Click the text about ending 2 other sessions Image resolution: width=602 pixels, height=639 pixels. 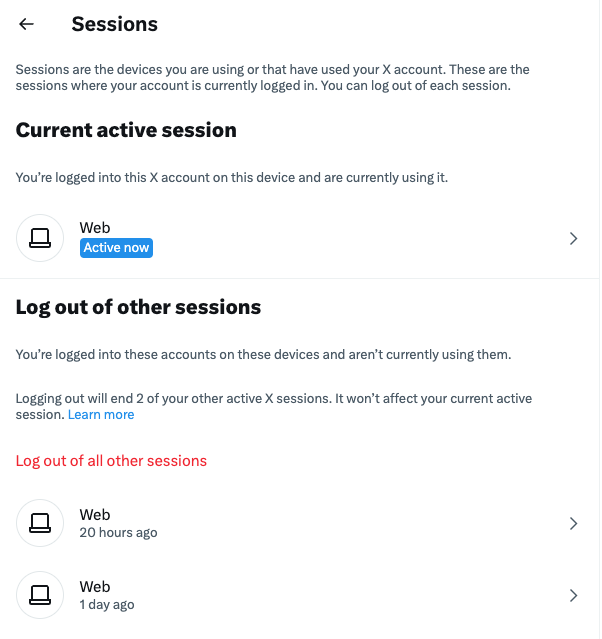pyautogui.click(x=273, y=399)
